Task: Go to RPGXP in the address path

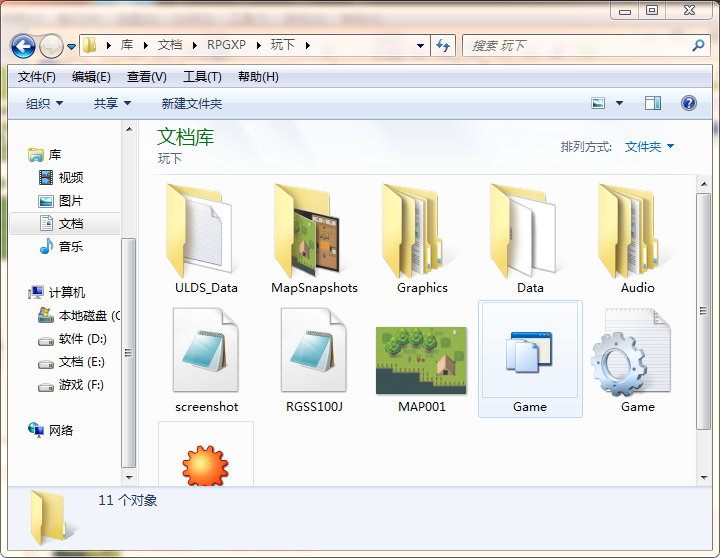Action: (226, 45)
